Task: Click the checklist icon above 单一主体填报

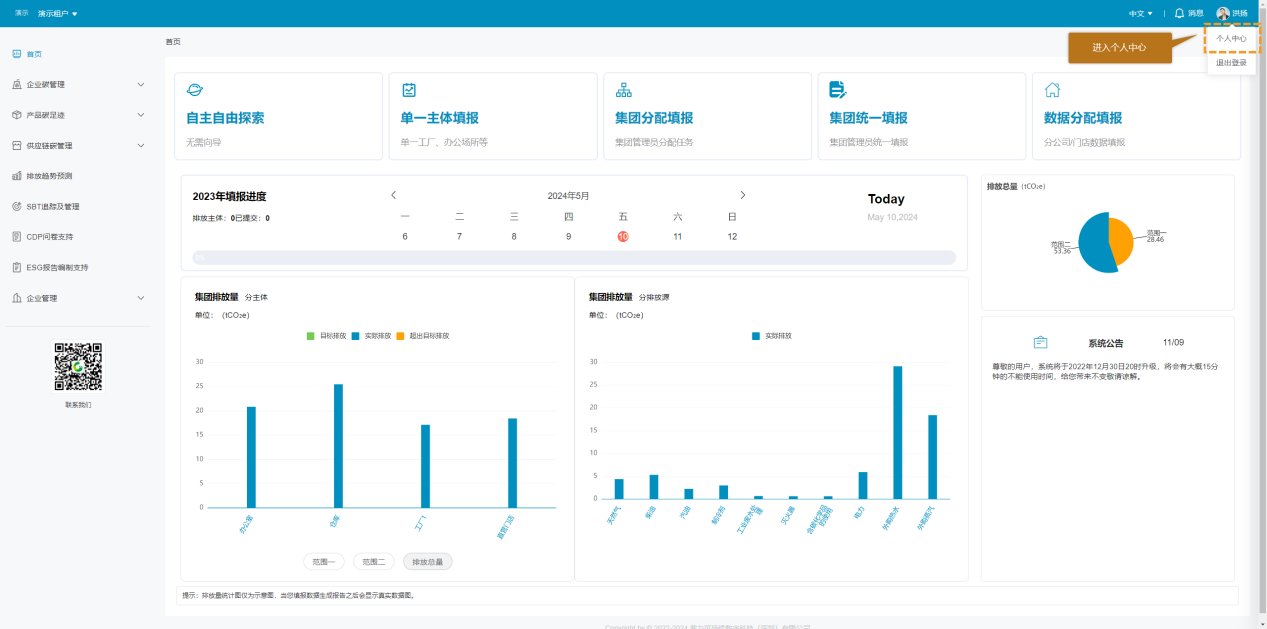Action: tap(409, 90)
